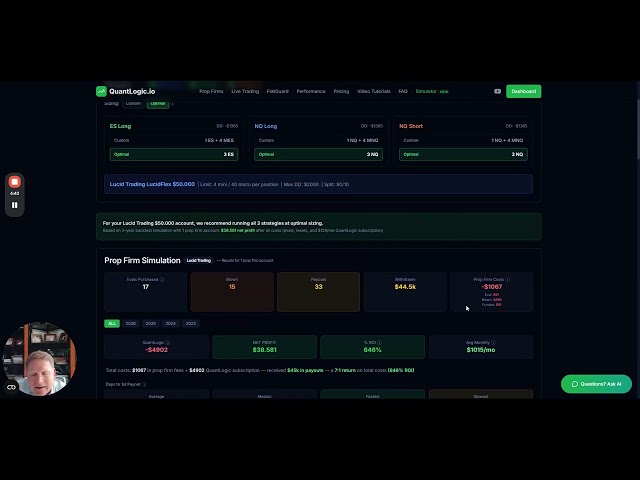Click info icon next to Prop Firm Costs
Viewport: 640px width, 480px height.
508,280
